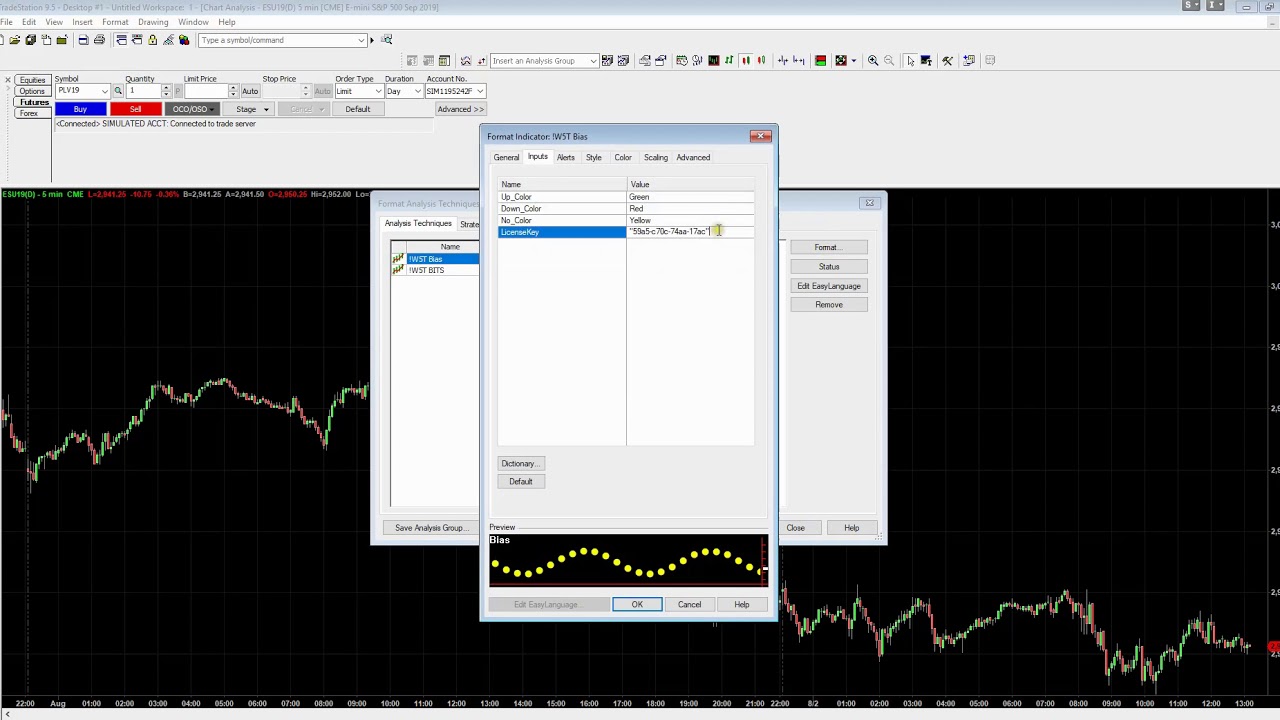Switch to Scaling tab
The image size is (1280, 720).
(x=656, y=157)
